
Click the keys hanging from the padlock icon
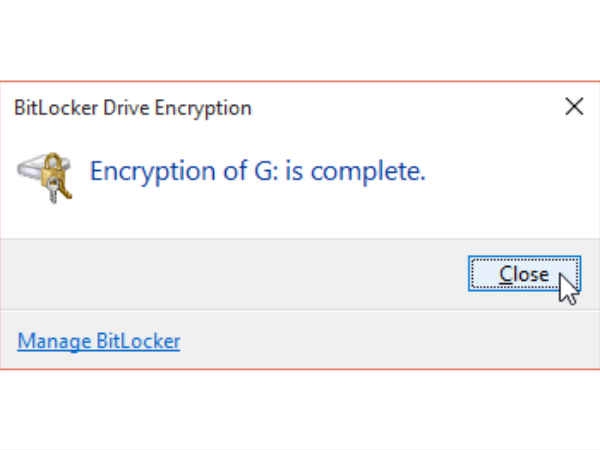point(59,190)
